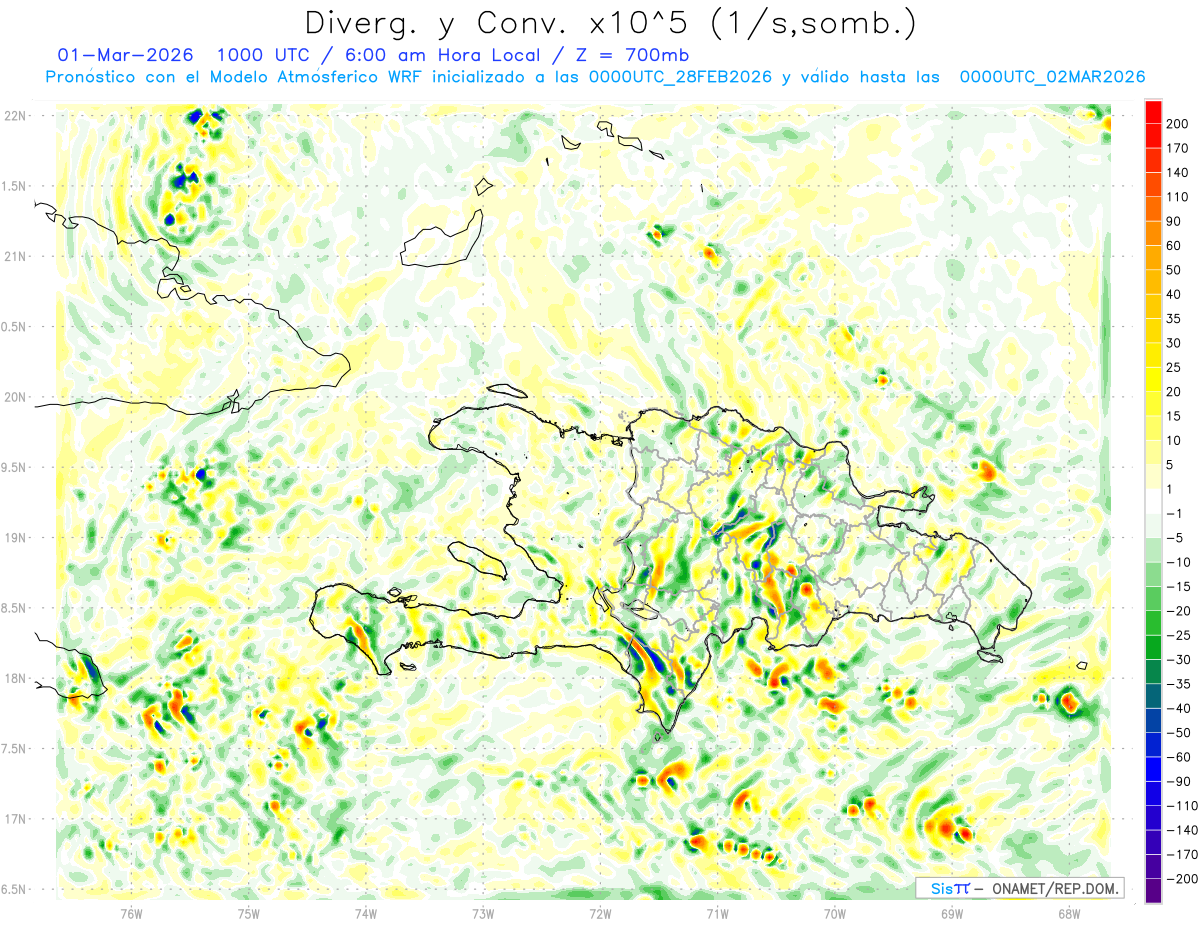Click the positive '25' color scale value
This screenshot has height=927, width=1200.
coord(1174,367)
